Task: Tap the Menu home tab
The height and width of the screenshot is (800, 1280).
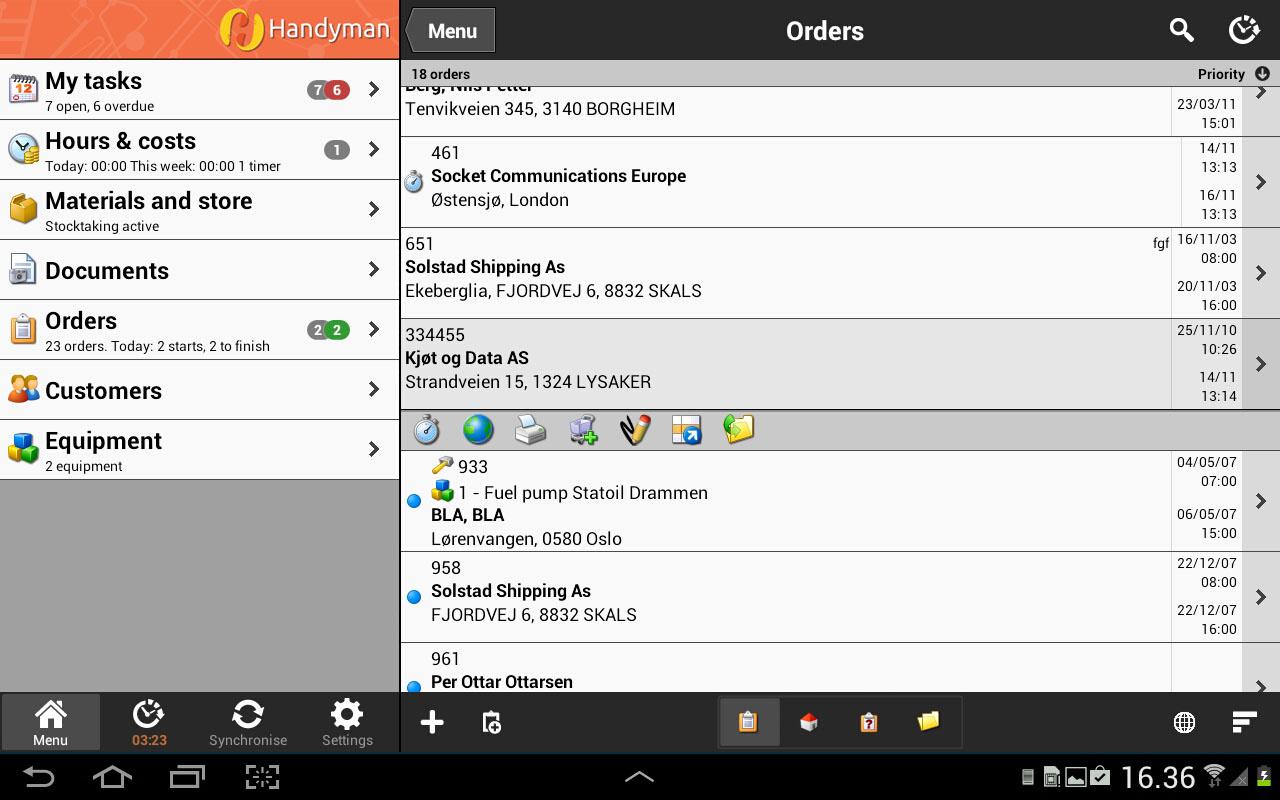Action: point(50,723)
